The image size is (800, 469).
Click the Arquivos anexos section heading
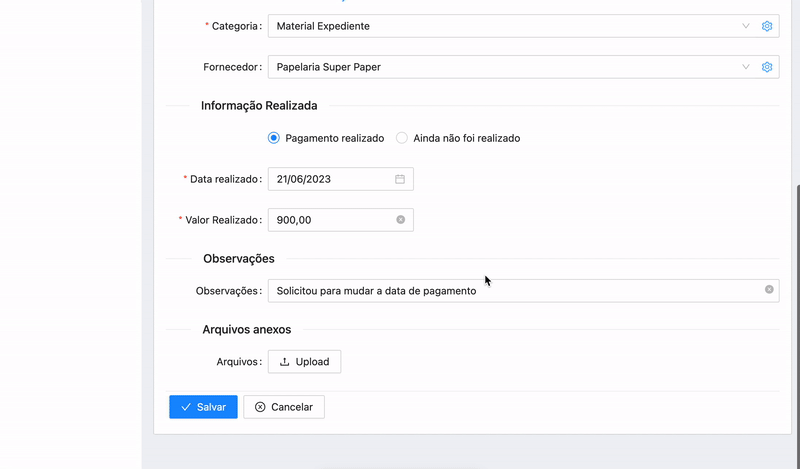click(247, 330)
